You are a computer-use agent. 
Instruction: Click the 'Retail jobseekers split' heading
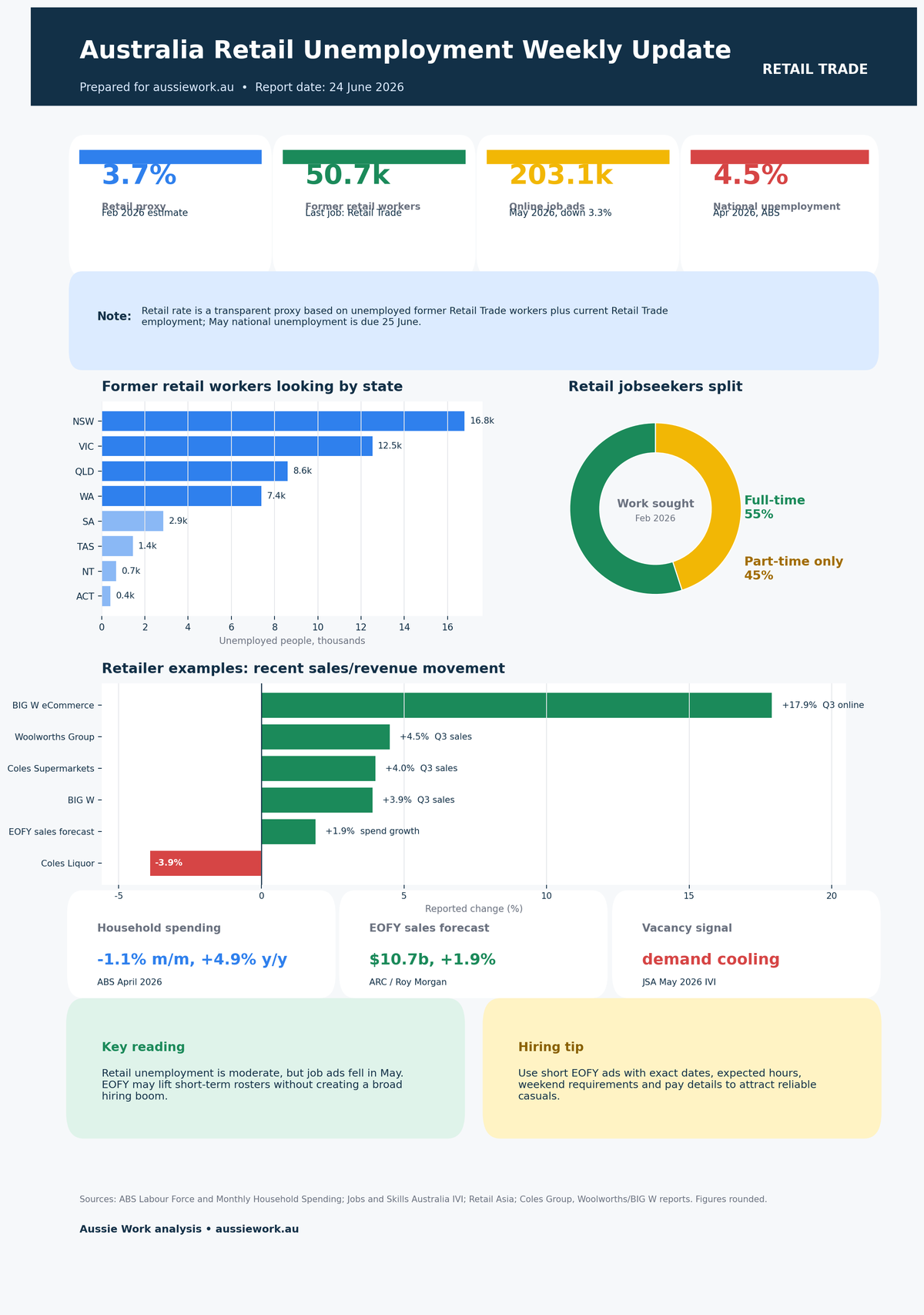pos(655,387)
